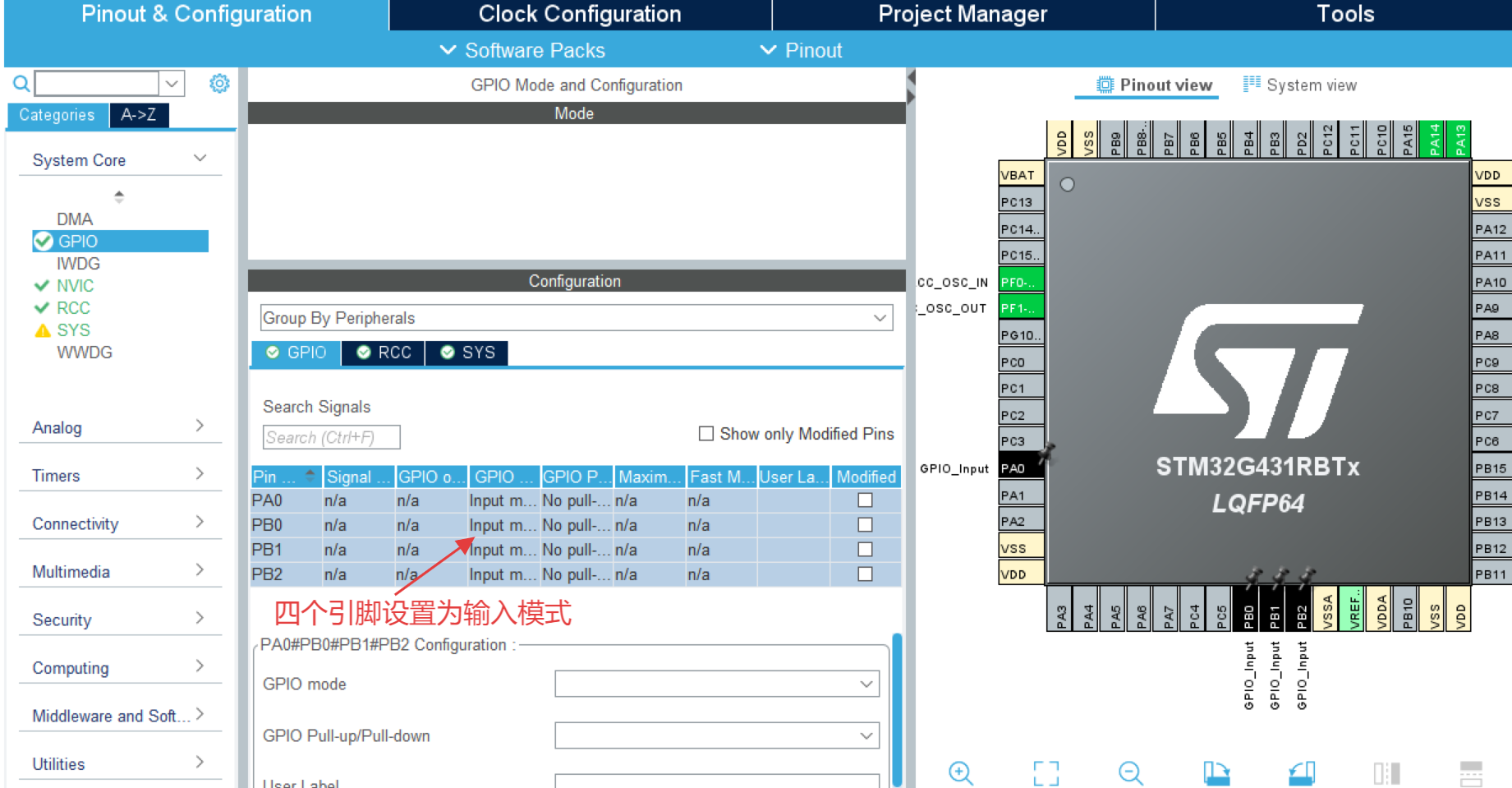This screenshot has width=1512, height=788.
Task: Rotate the chip view counter-clockwise icon
Action: point(1302,773)
